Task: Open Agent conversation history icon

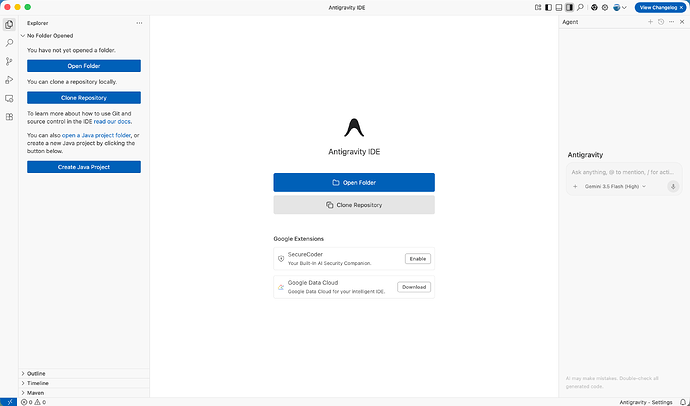Action: click(x=661, y=22)
